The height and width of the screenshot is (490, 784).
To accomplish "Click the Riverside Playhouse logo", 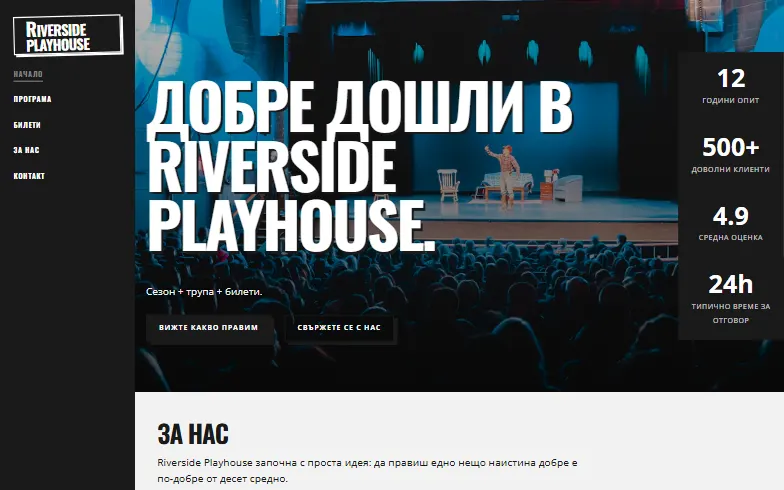I will (x=68, y=36).
